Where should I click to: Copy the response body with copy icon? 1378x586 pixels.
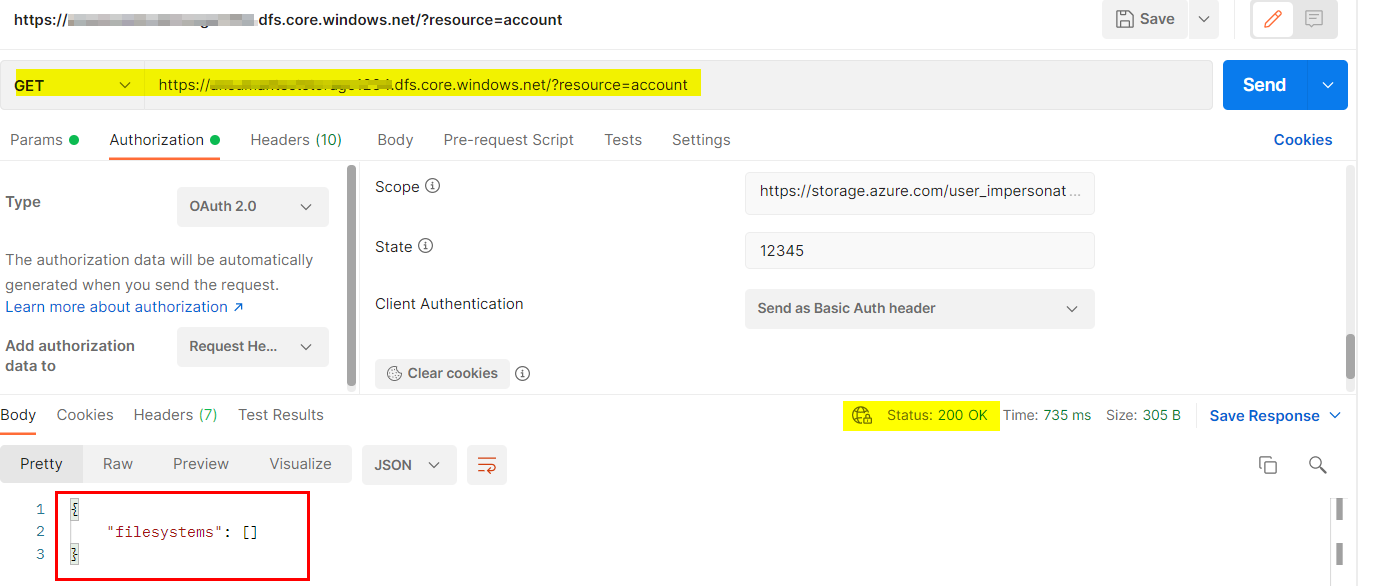point(1268,465)
